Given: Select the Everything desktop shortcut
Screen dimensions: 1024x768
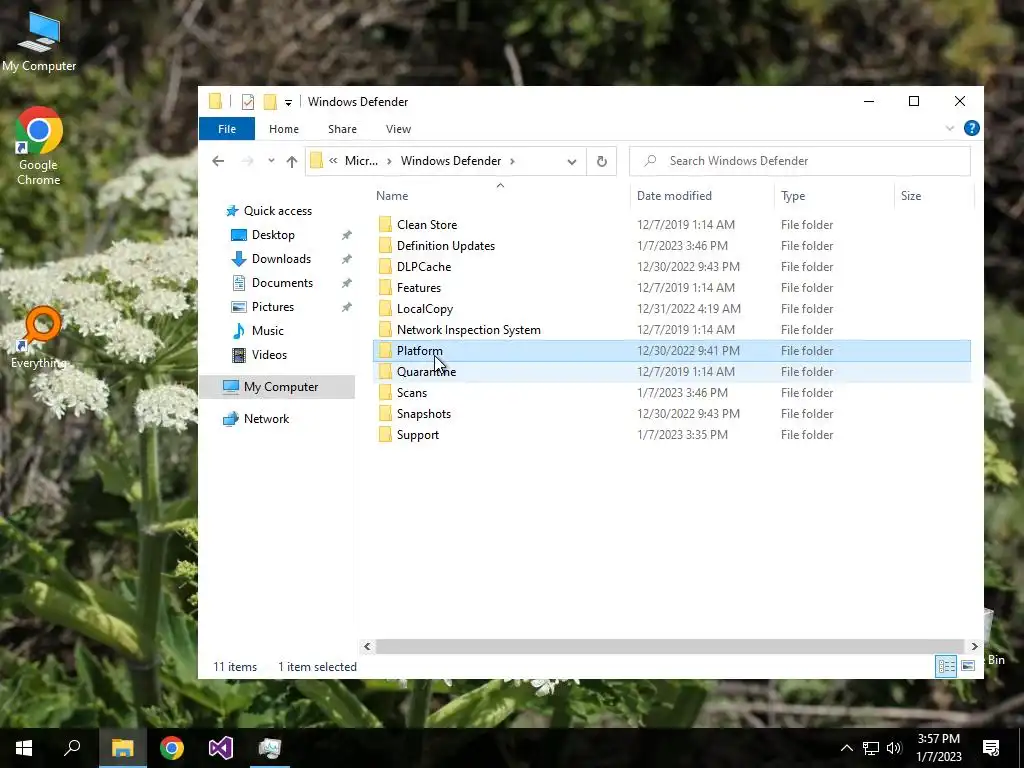Looking at the screenshot, I should click(x=39, y=338).
